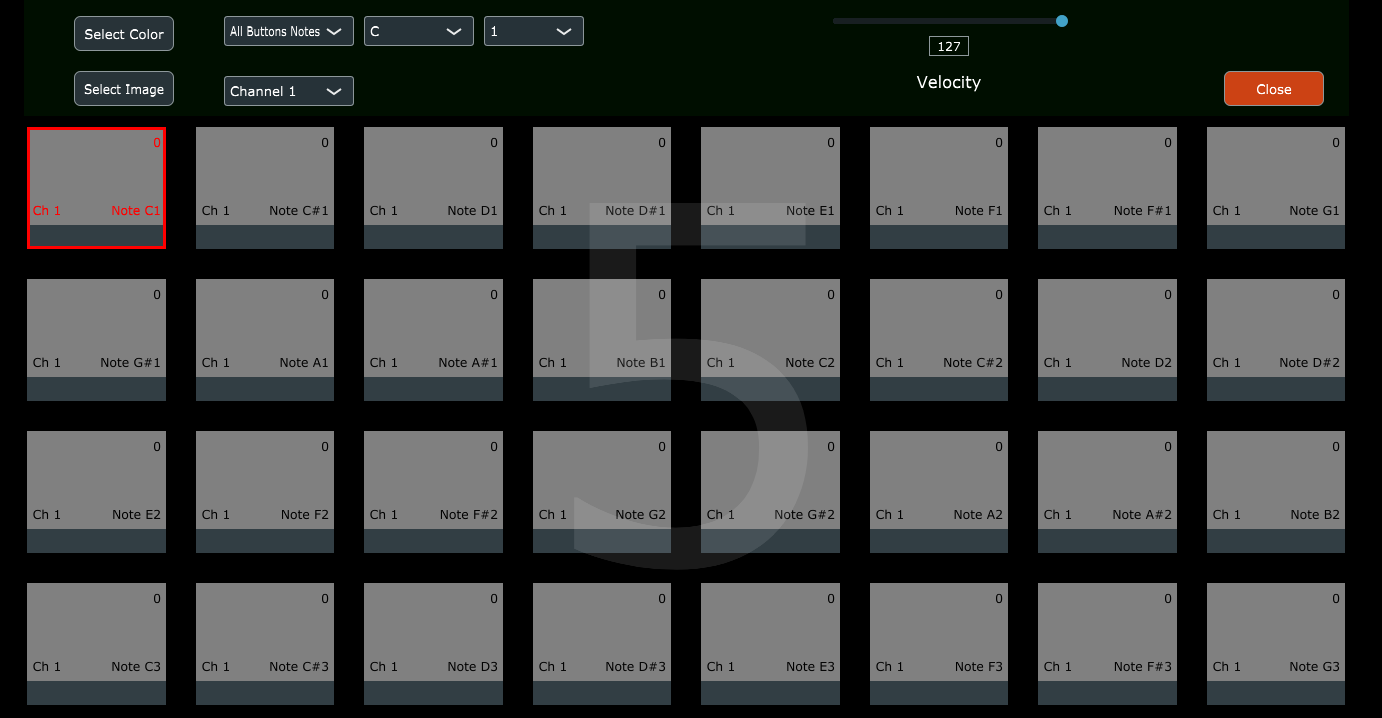Select the Note C#1 pad
The height and width of the screenshot is (718, 1382).
[x=265, y=188]
